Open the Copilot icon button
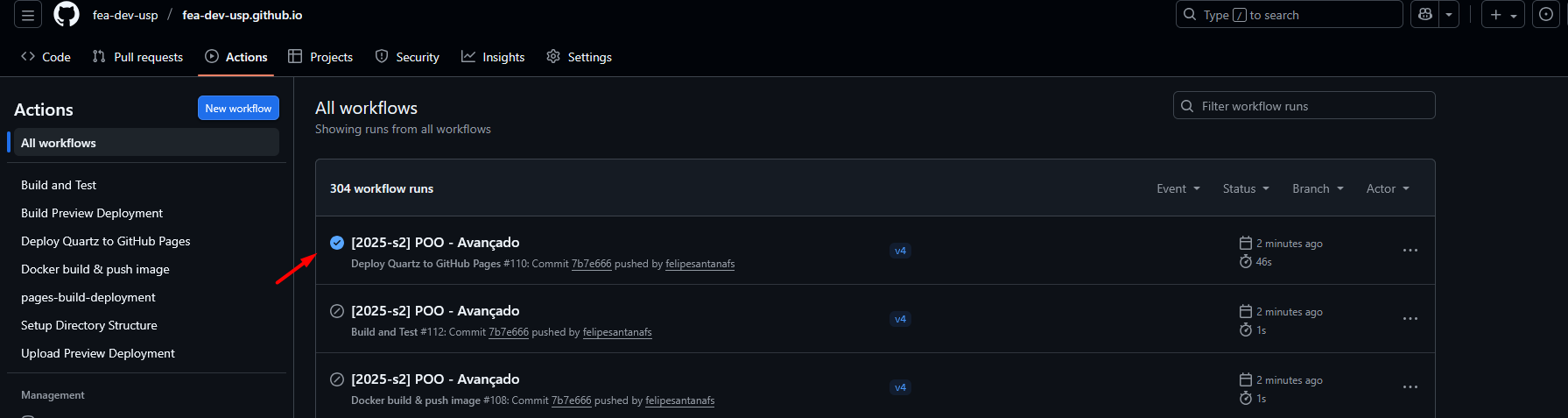Image resolution: width=1568 pixels, height=418 pixels. click(x=1425, y=15)
